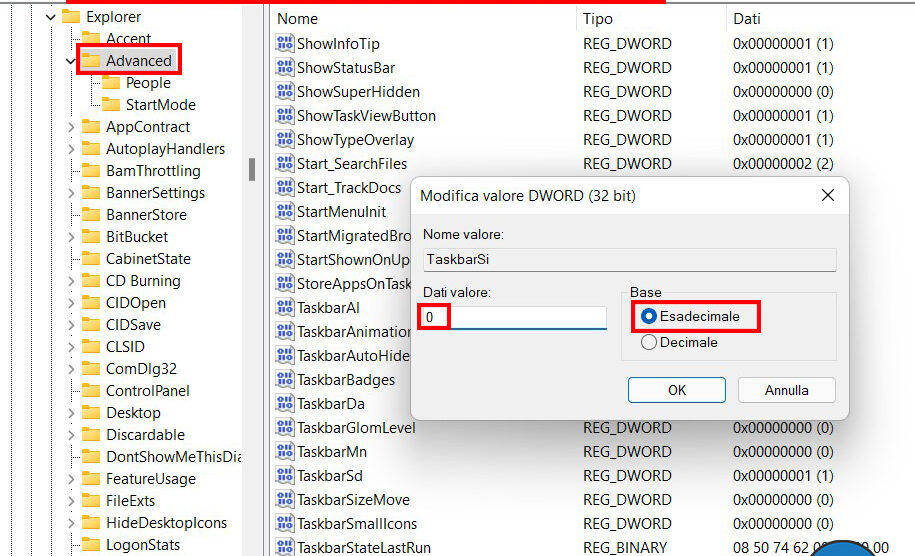915x556 pixels.
Task: Select the Esadecimale base option
Action: tap(690, 316)
